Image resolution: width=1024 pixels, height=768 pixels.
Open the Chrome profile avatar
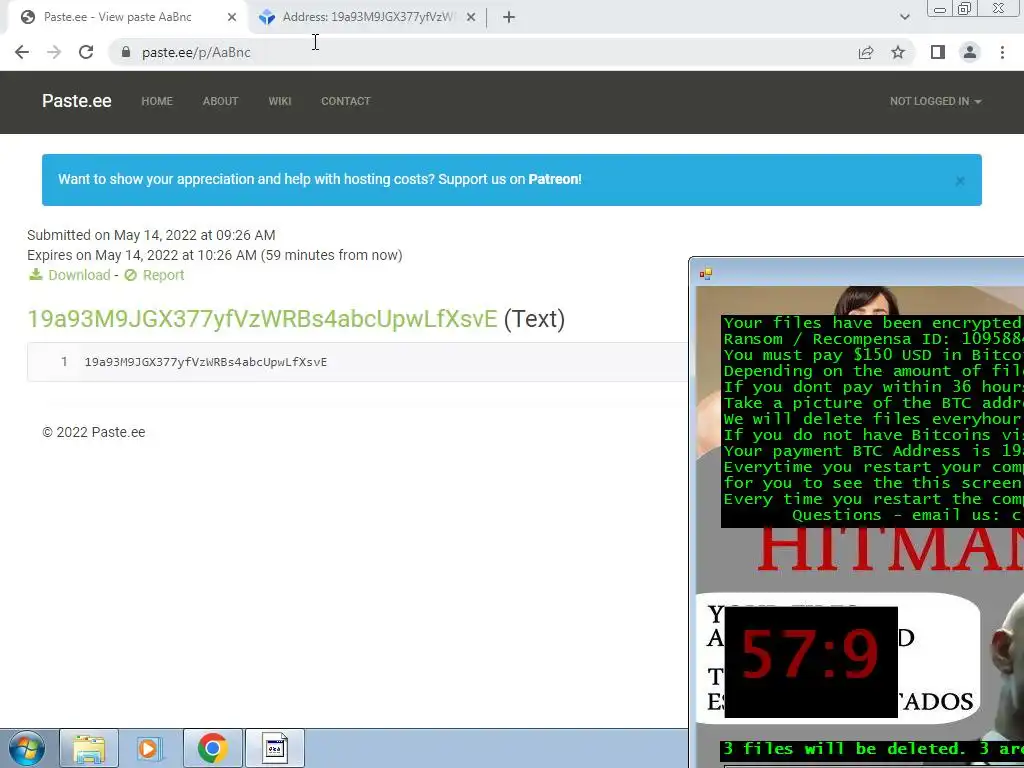(970, 52)
